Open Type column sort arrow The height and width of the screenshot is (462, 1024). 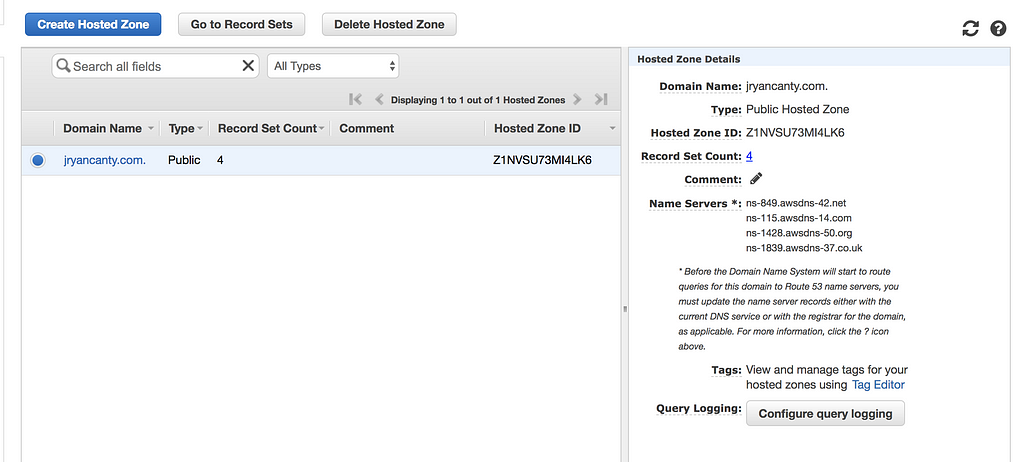(200, 129)
